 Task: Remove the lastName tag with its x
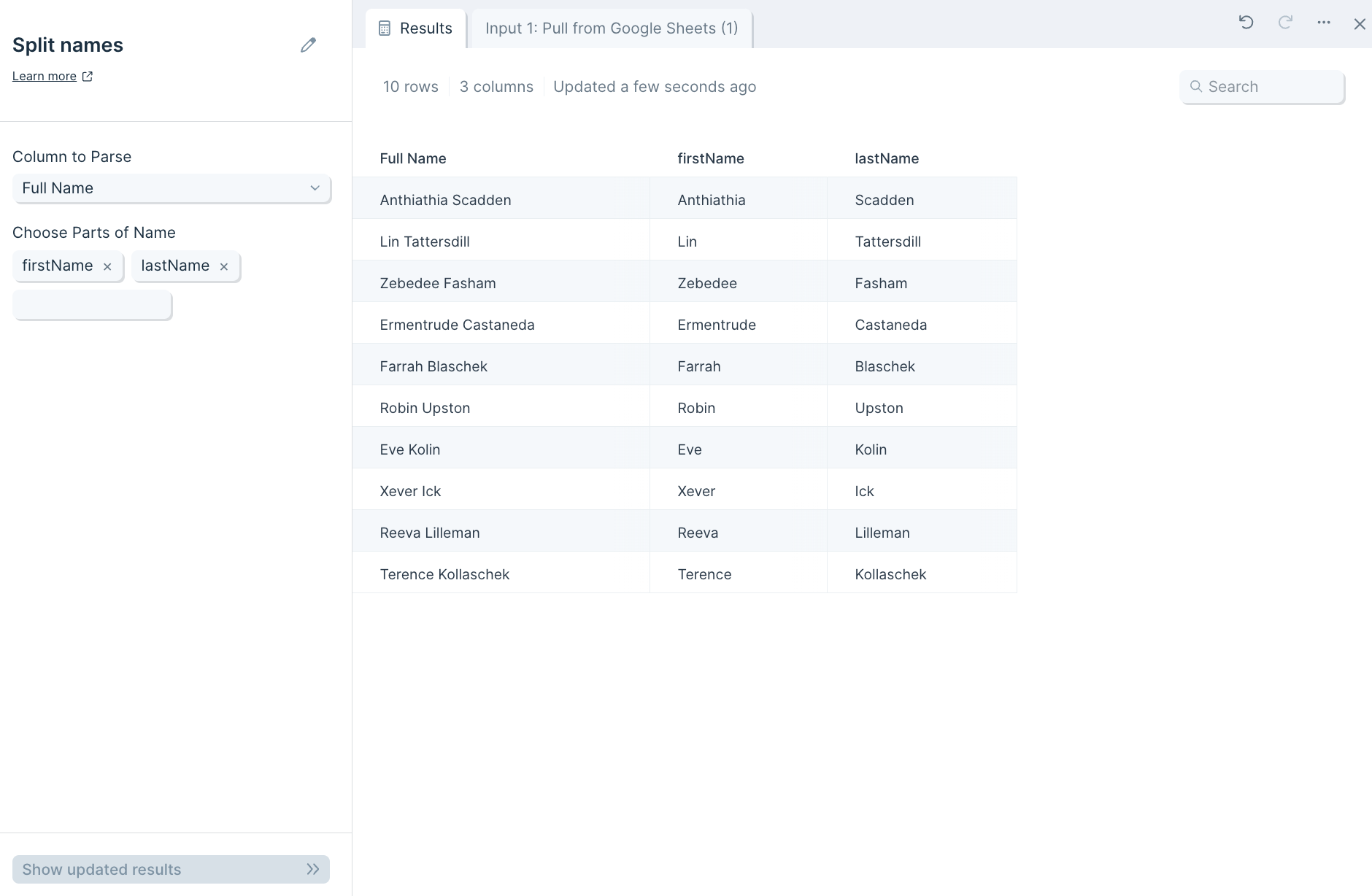pyautogui.click(x=224, y=267)
